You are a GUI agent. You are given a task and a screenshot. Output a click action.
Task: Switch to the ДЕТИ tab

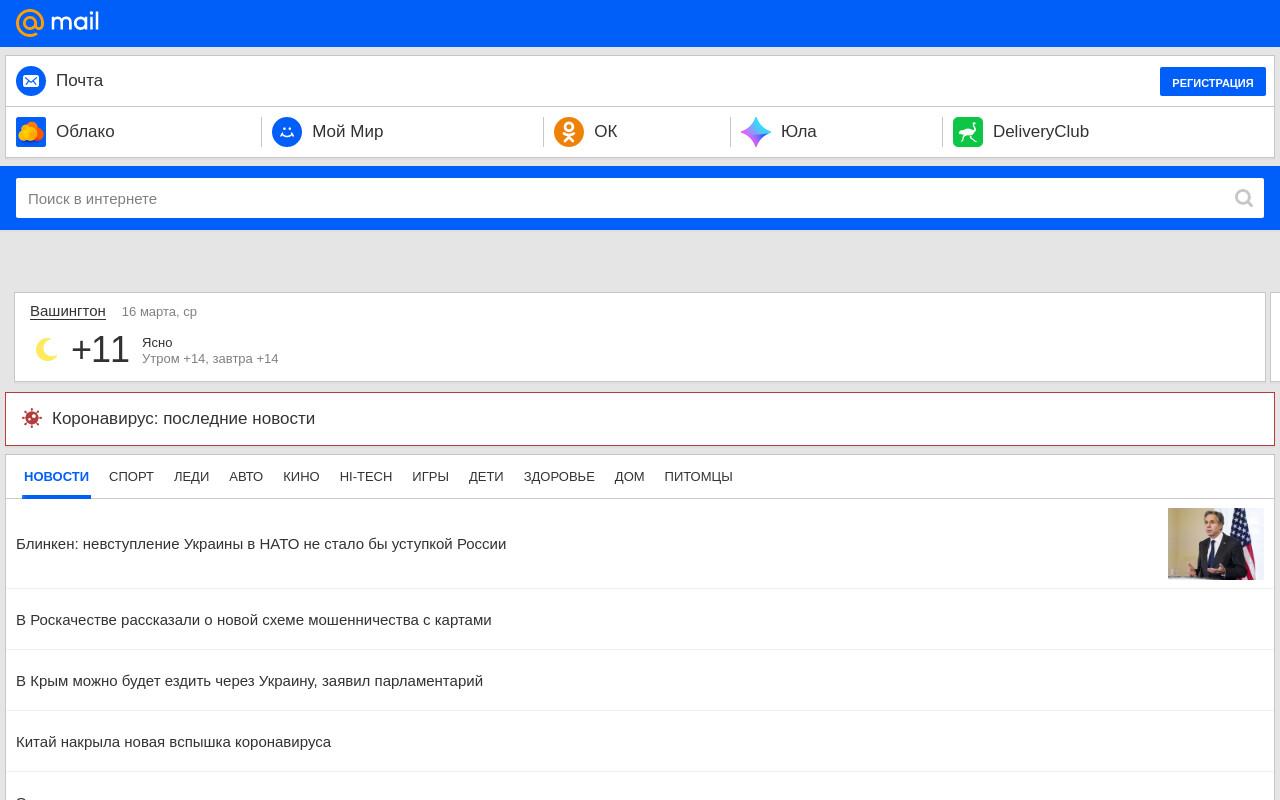coord(486,476)
